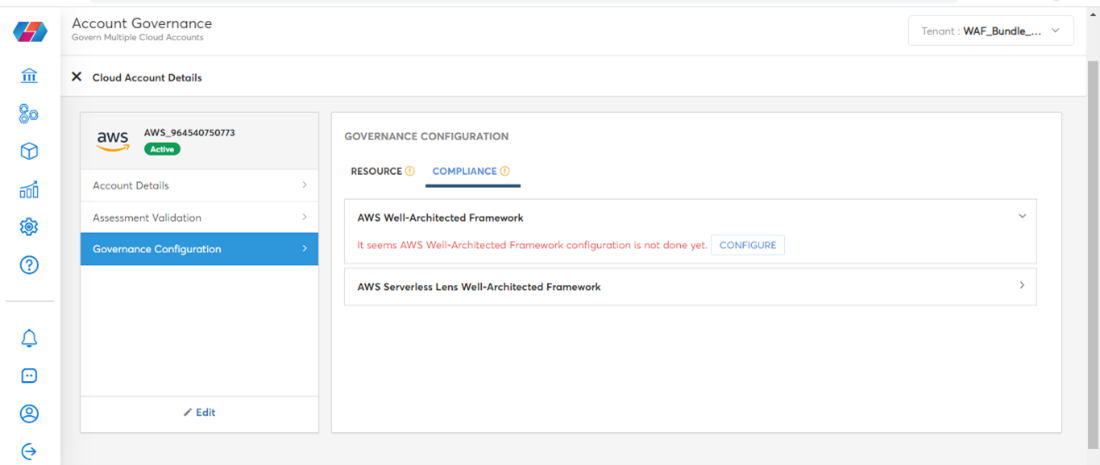Open the governance bank icon in sidebar

tap(29, 76)
